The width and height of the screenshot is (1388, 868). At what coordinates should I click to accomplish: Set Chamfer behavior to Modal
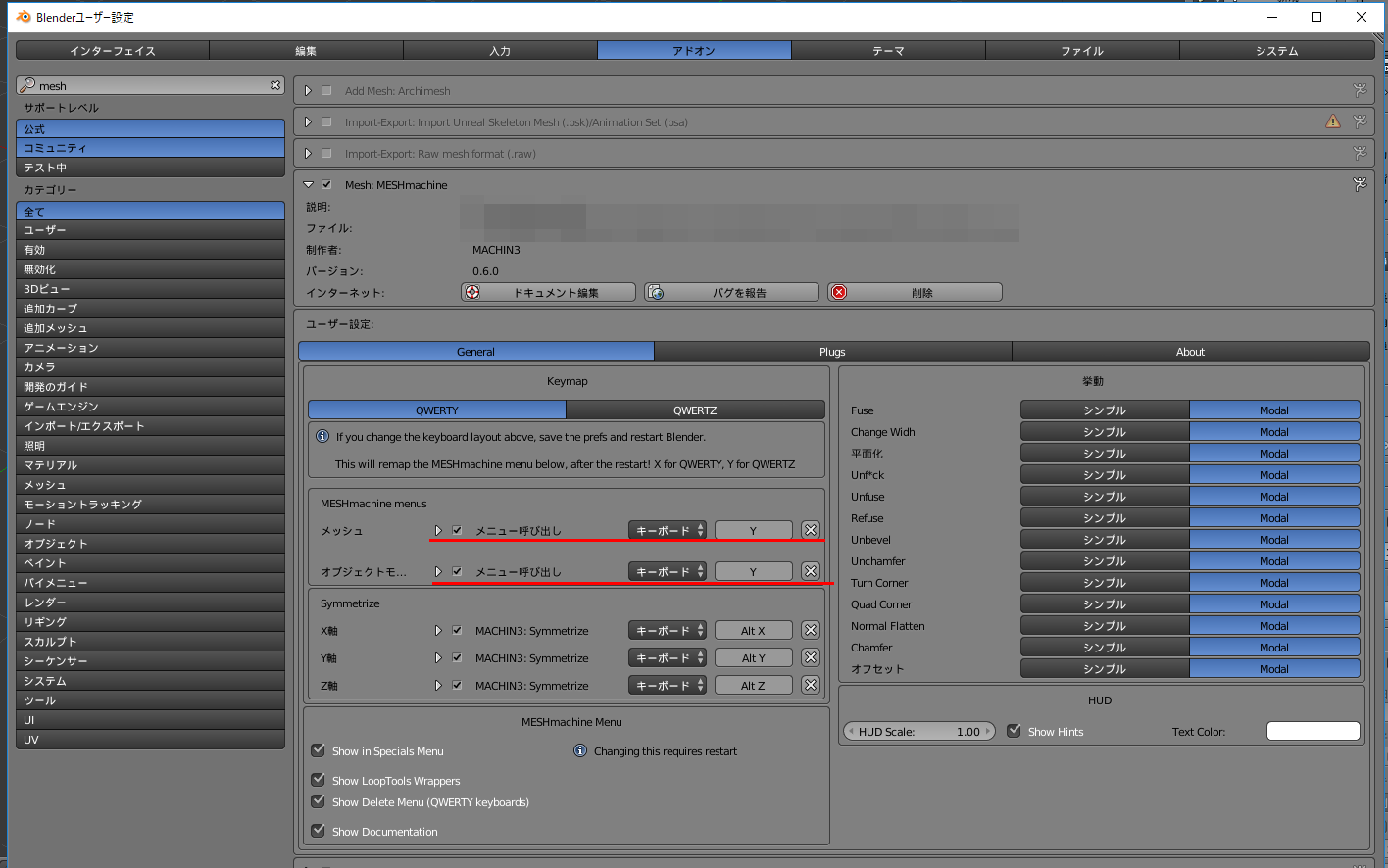[1274, 647]
